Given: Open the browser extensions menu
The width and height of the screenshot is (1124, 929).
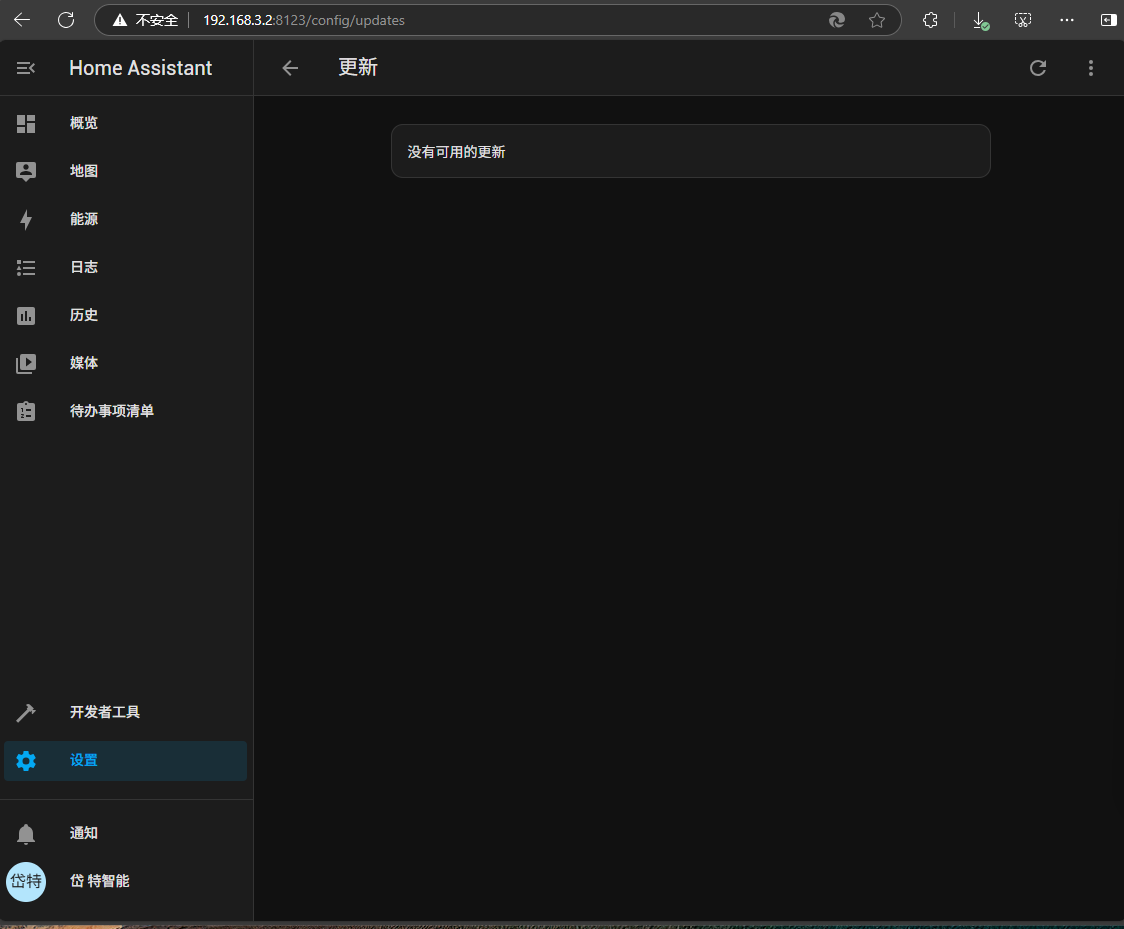Looking at the screenshot, I should (x=930, y=20).
